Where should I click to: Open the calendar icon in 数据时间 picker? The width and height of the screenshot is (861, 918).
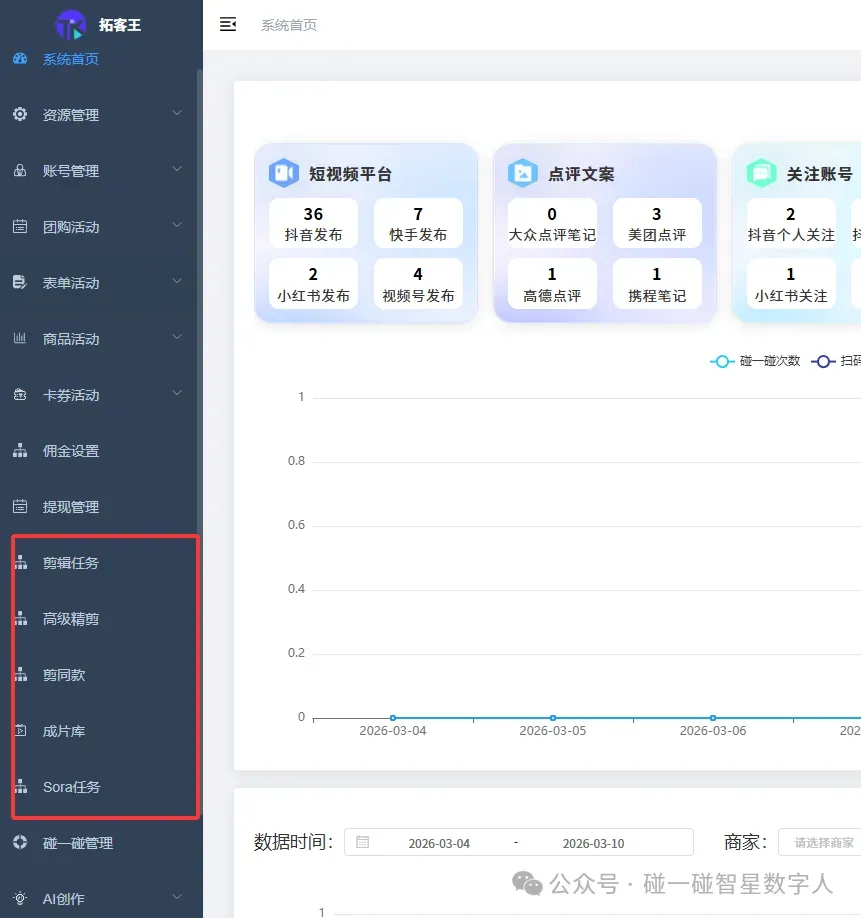(362, 841)
